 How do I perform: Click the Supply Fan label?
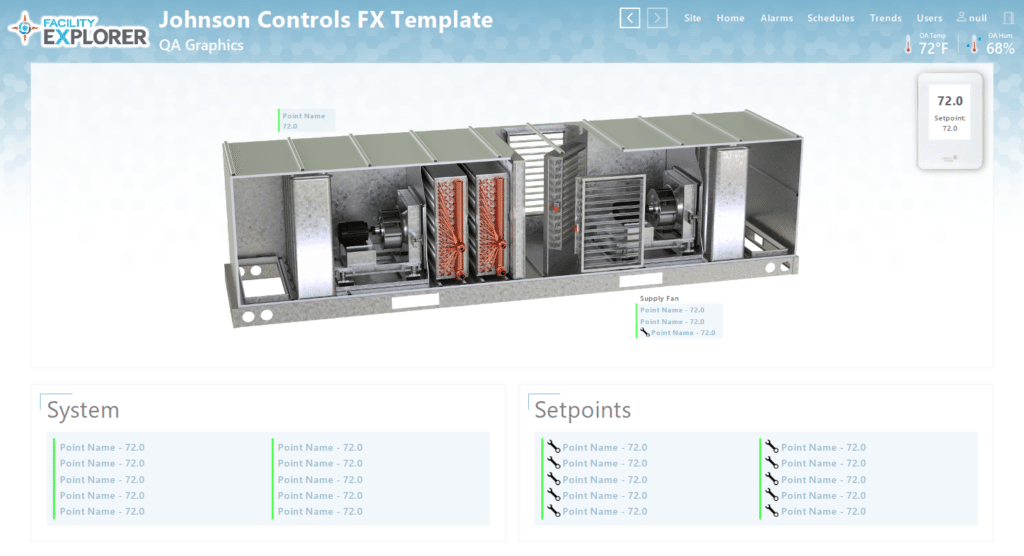(659, 298)
